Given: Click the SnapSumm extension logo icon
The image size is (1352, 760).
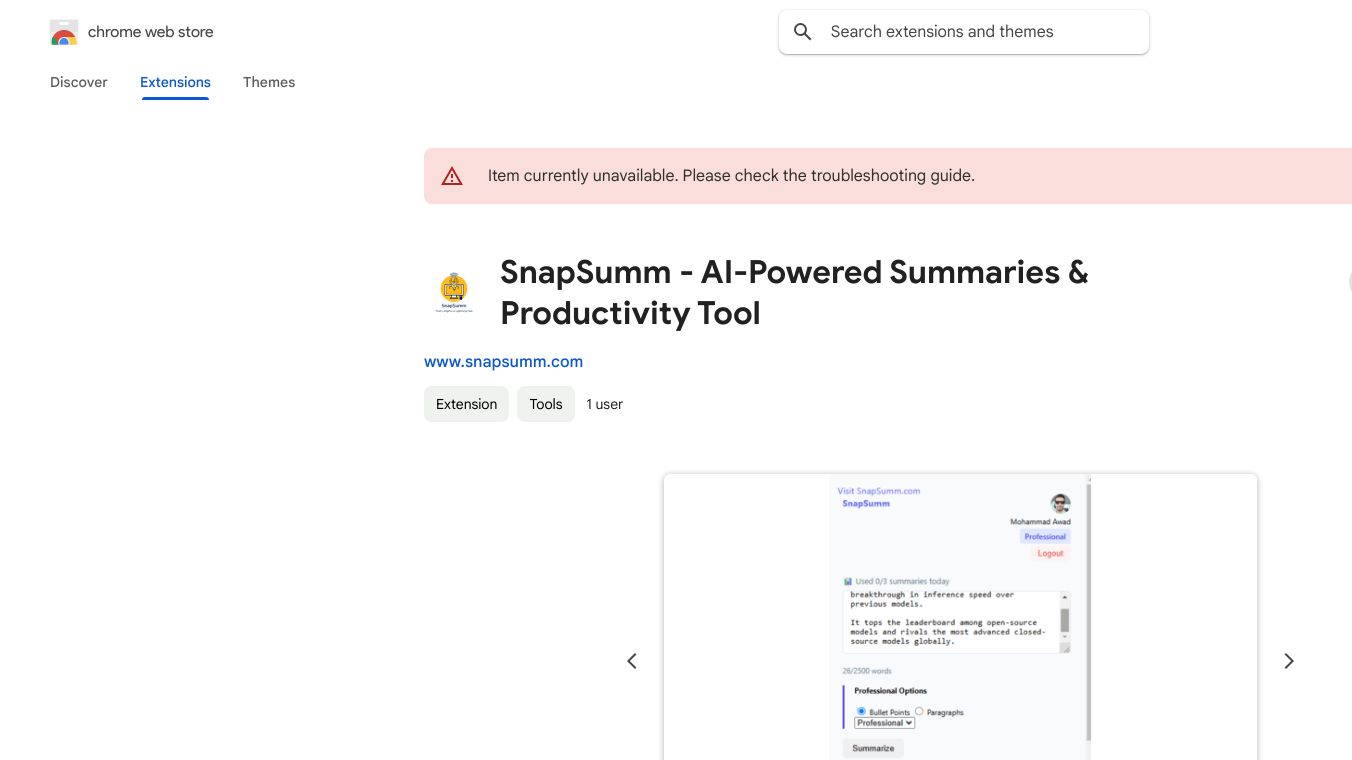Looking at the screenshot, I should (x=454, y=292).
